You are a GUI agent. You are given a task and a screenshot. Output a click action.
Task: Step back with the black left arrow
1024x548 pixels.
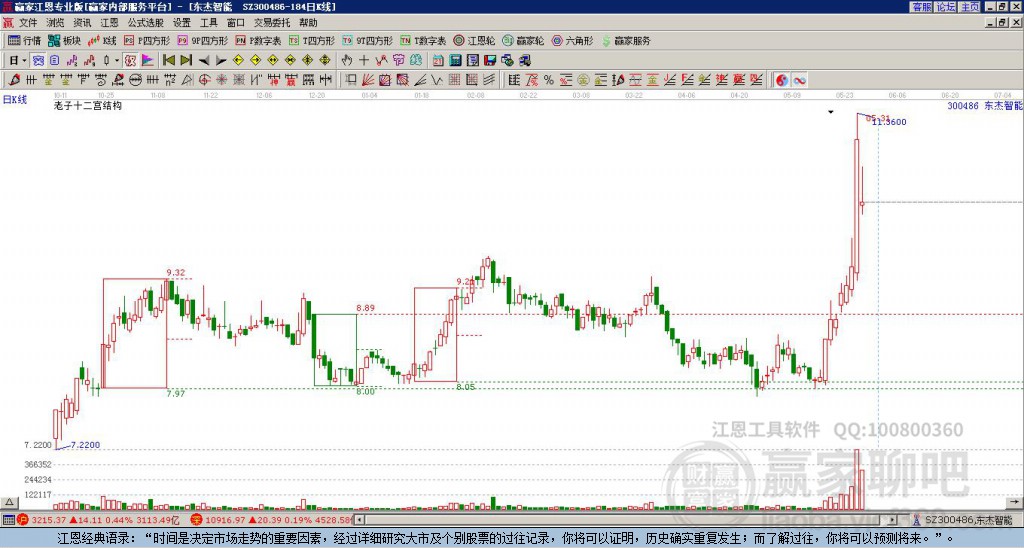coord(204,61)
